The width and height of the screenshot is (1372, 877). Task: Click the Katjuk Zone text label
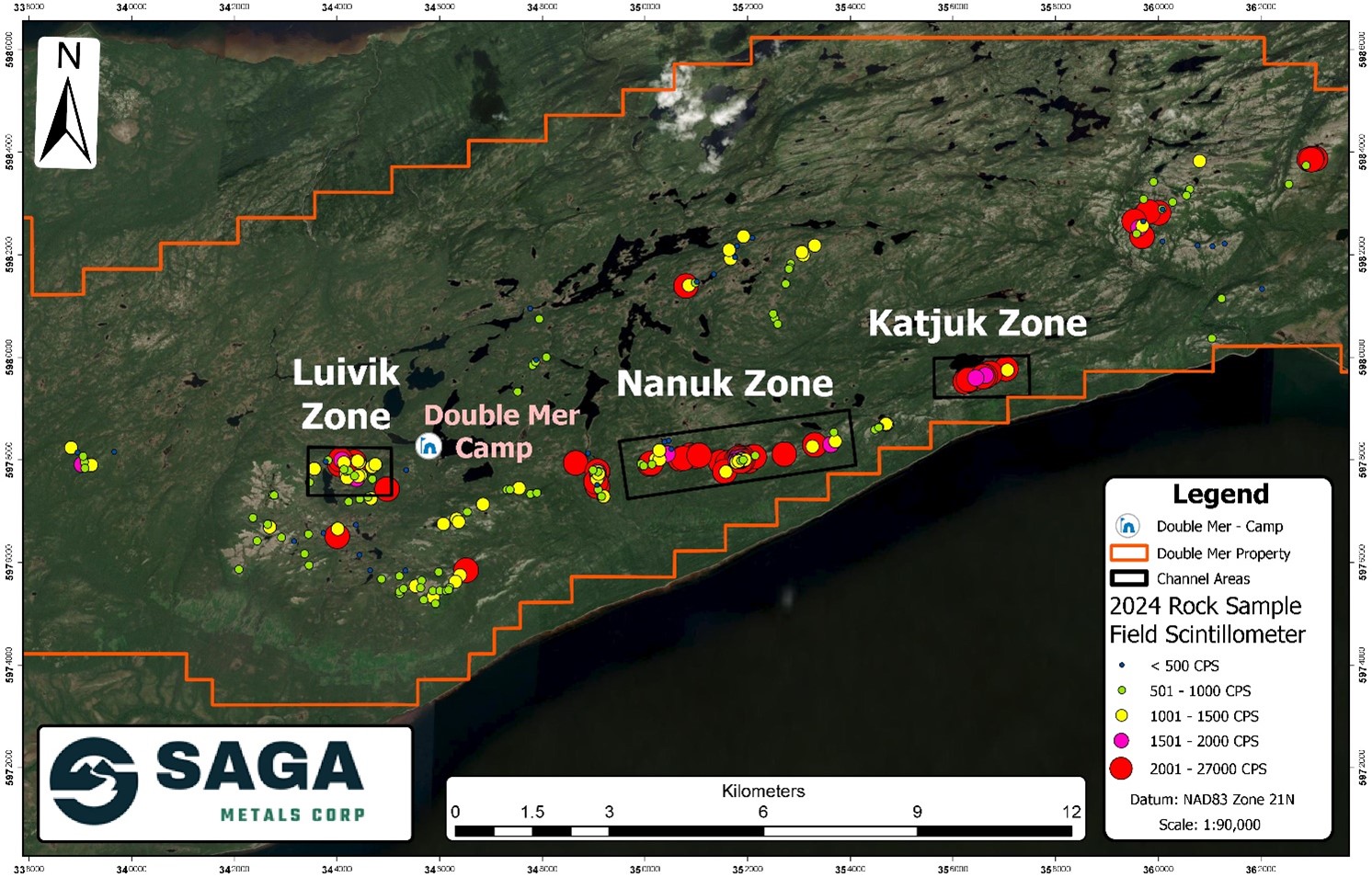(x=978, y=324)
